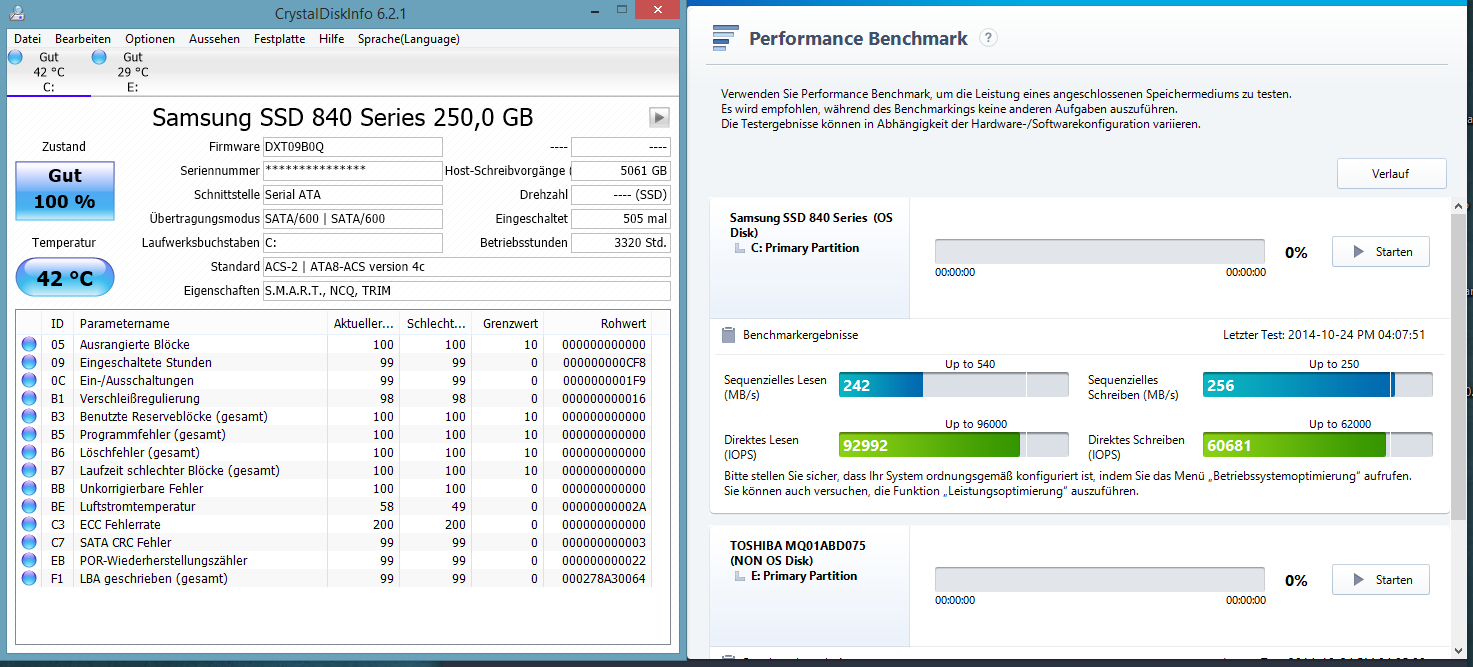Click status orb for Eingeschaltete Stunden row
The height and width of the screenshot is (667, 1473).
29,363
